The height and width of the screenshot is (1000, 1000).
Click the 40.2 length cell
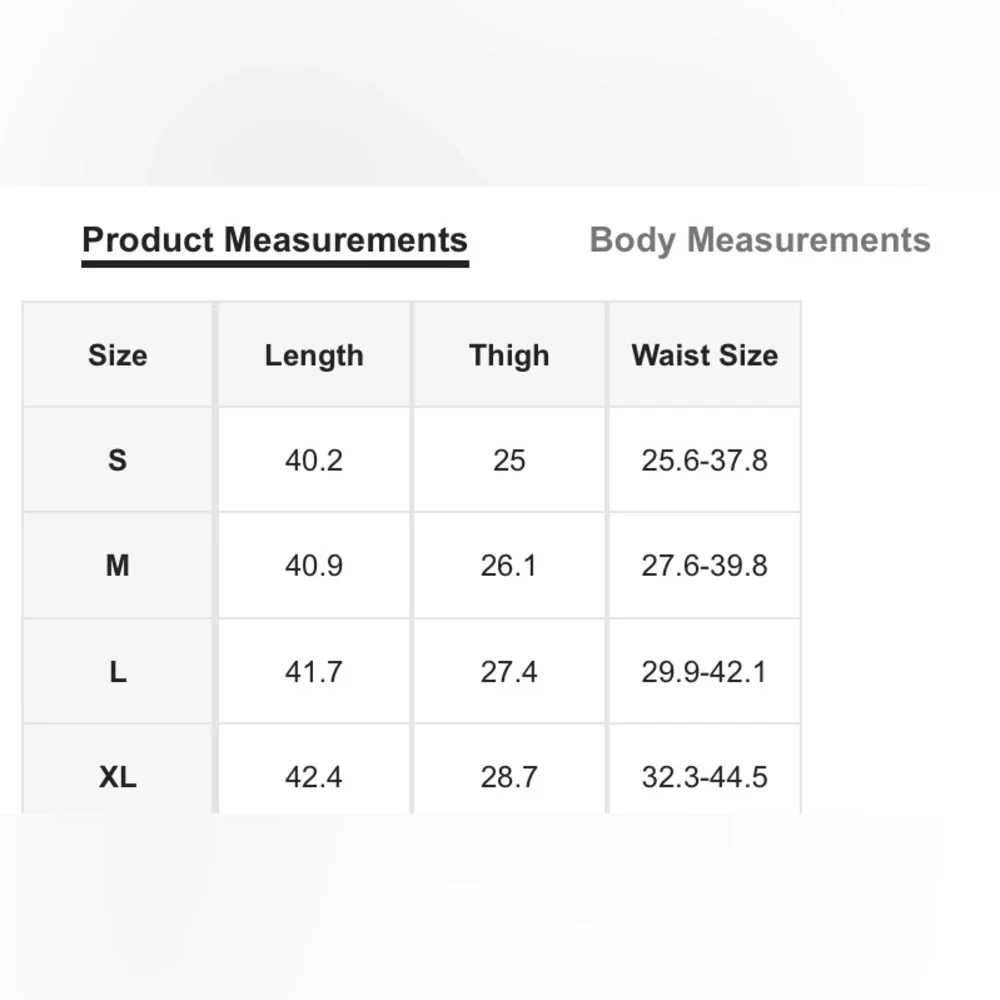point(314,460)
